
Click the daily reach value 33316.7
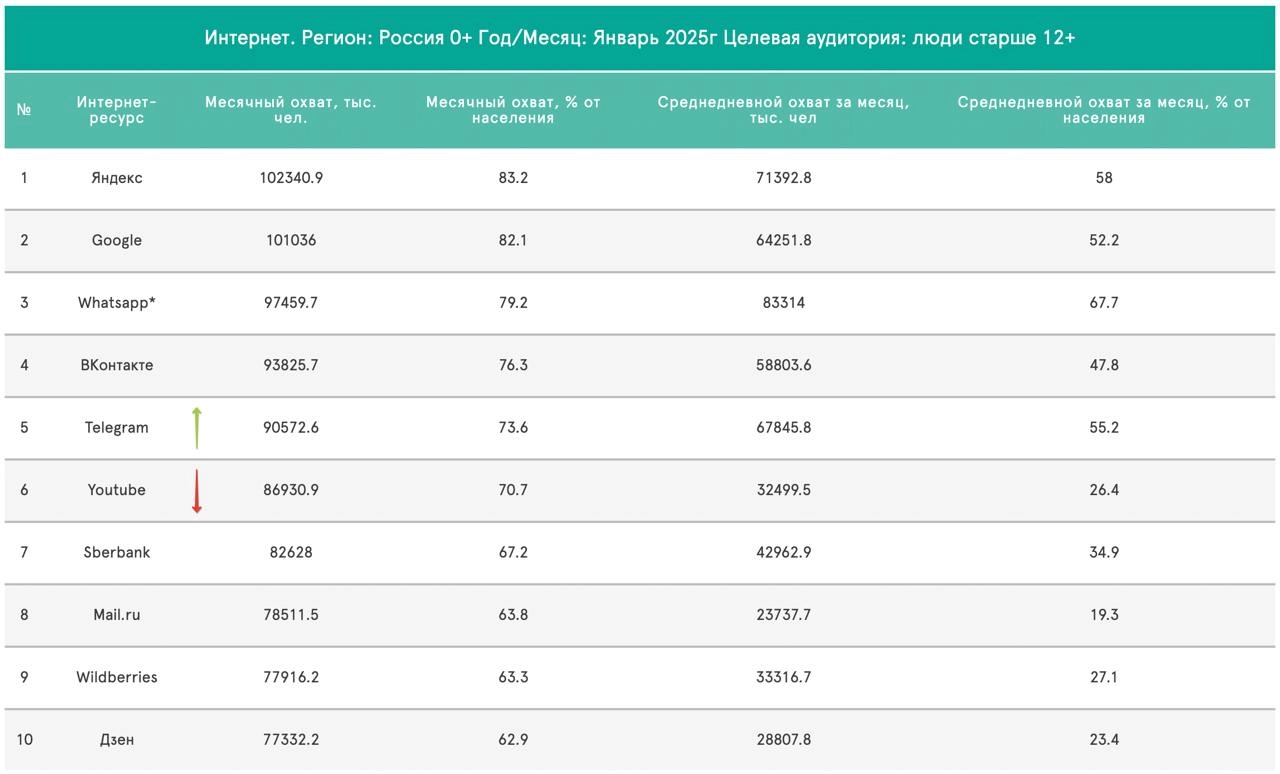pyautogui.click(x=784, y=677)
